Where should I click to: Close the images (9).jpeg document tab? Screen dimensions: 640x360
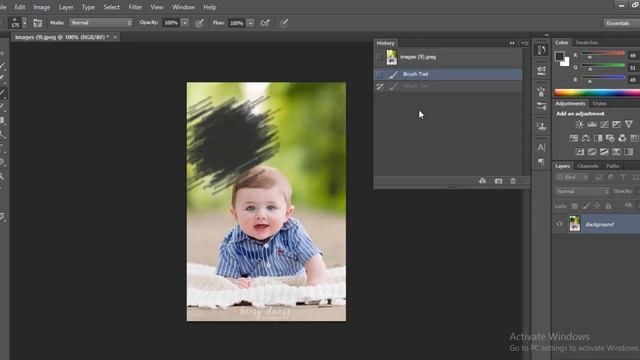pos(115,37)
